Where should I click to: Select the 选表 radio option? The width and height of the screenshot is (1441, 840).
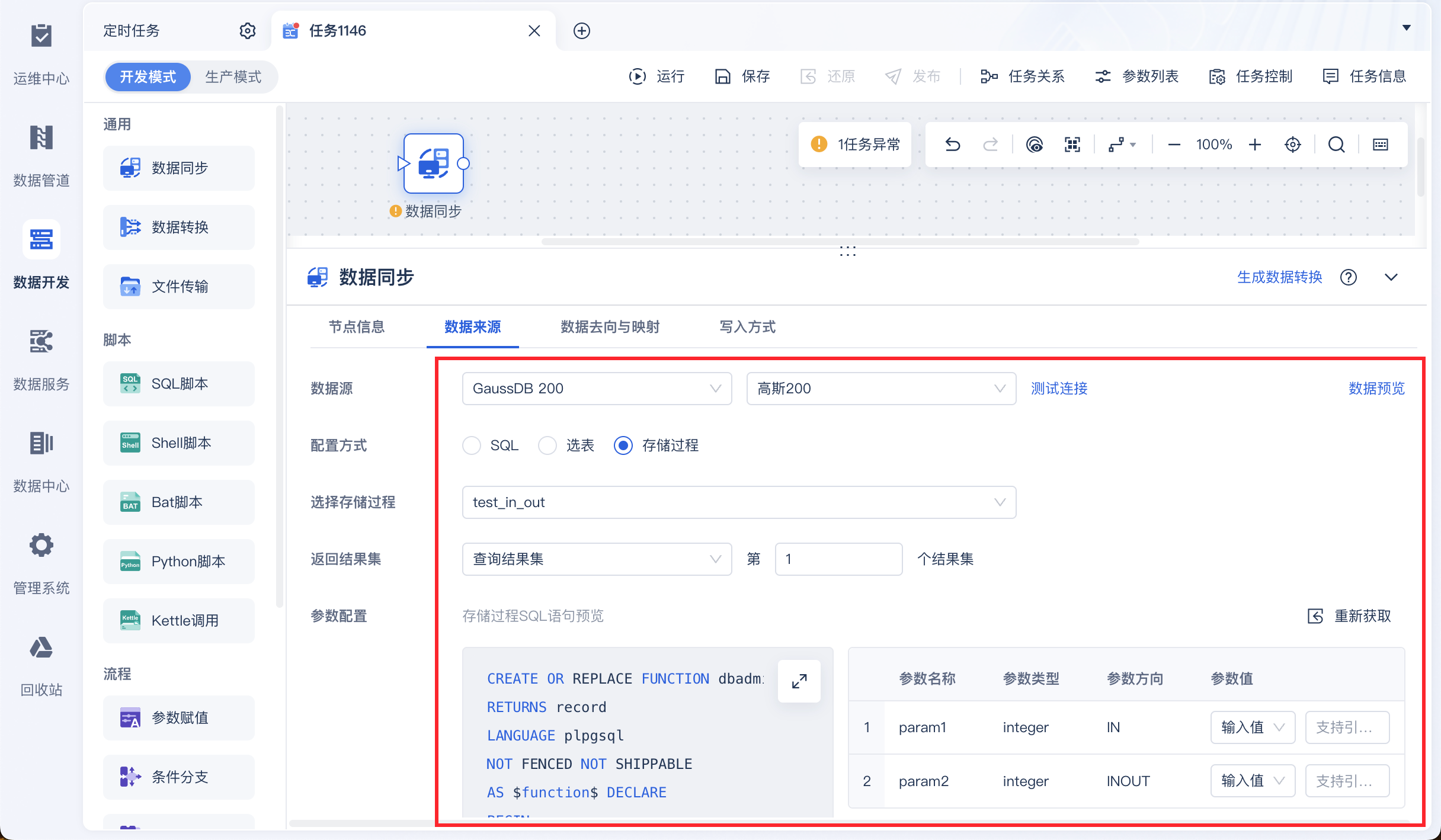547,445
